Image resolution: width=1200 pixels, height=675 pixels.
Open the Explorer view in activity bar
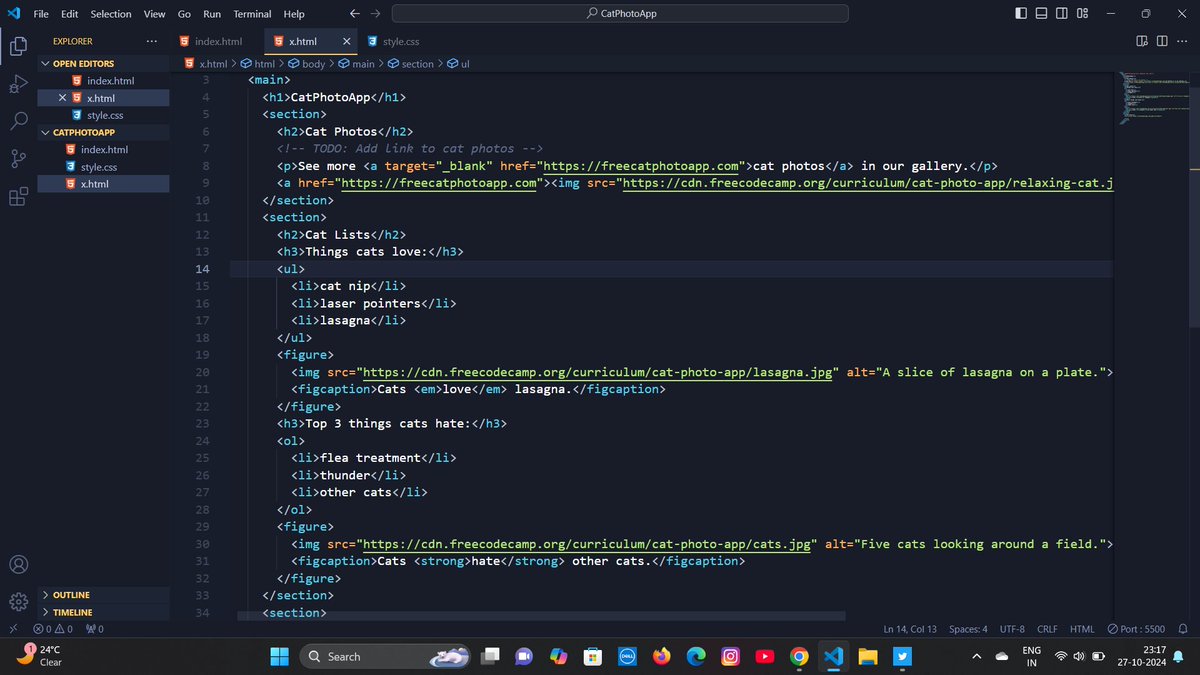(18, 46)
